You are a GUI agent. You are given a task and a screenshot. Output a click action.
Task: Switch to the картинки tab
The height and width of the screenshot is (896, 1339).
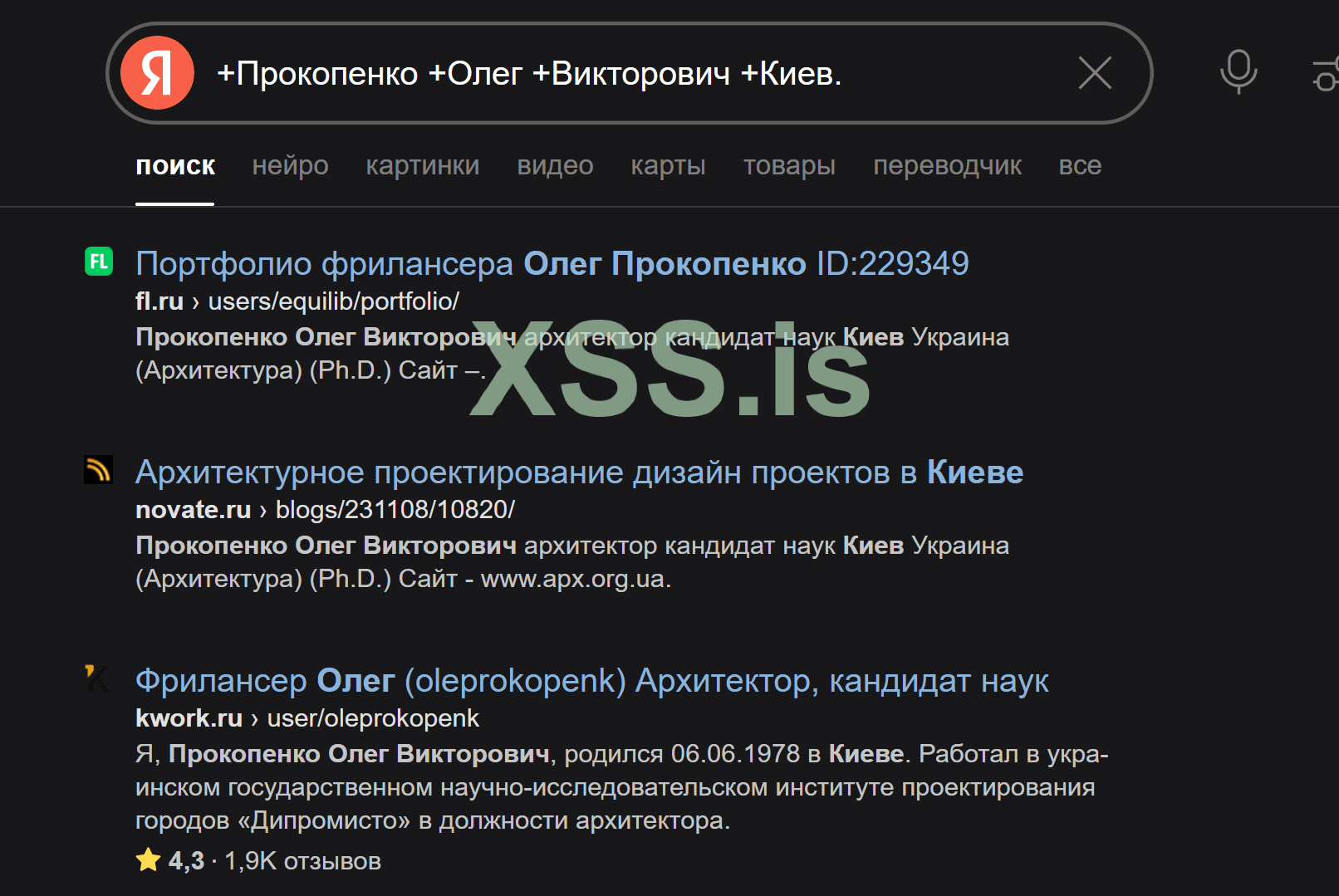[x=422, y=165]
